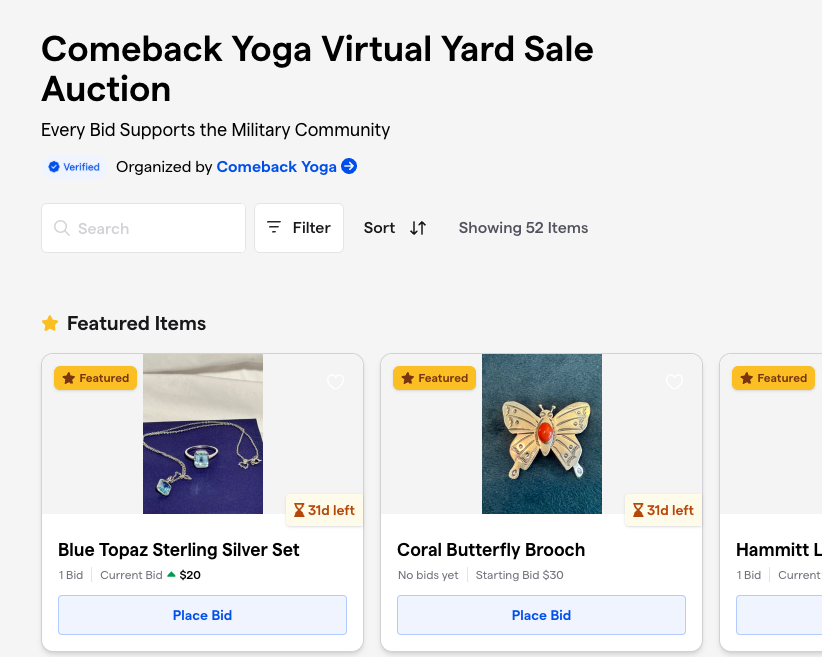Favorite the Blue Topaz Sterling Silver Set heart
The width and height of the screenshot is (822, 657).
click(x=336, y=382)
